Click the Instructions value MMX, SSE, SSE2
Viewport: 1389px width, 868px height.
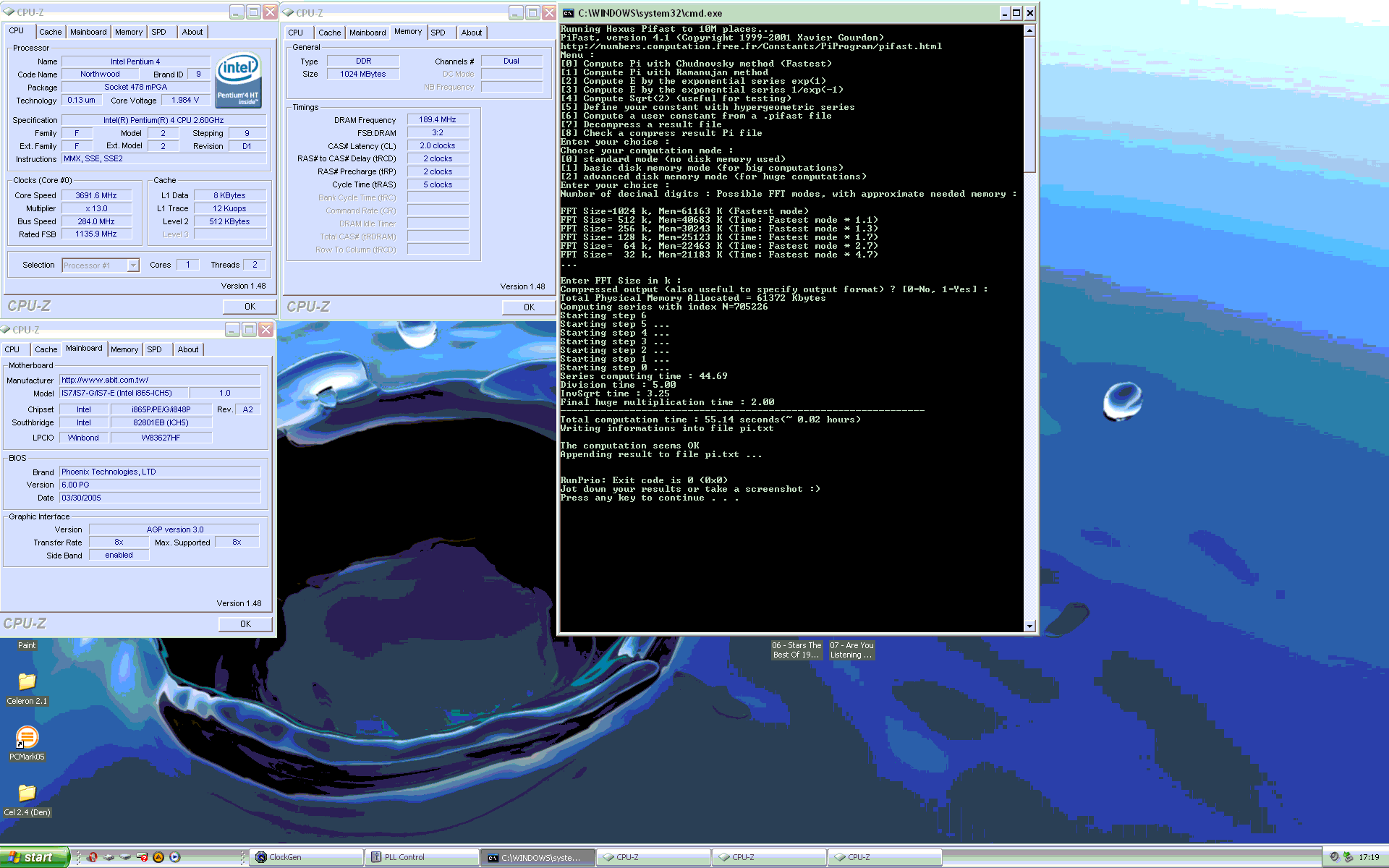pos(163,159)
